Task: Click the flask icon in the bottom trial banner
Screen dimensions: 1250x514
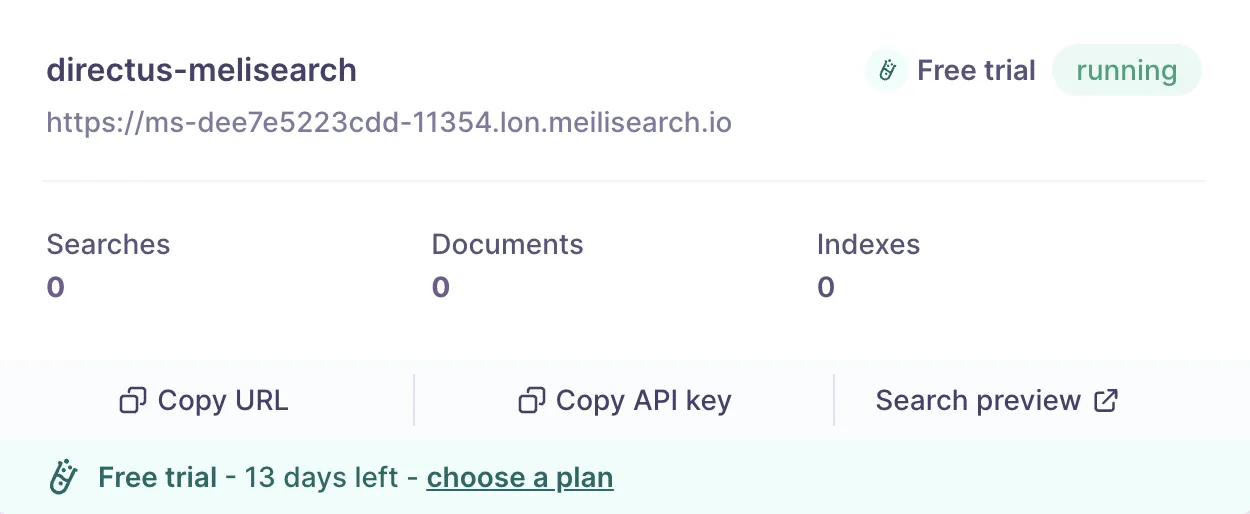Action: coord(64,477)
